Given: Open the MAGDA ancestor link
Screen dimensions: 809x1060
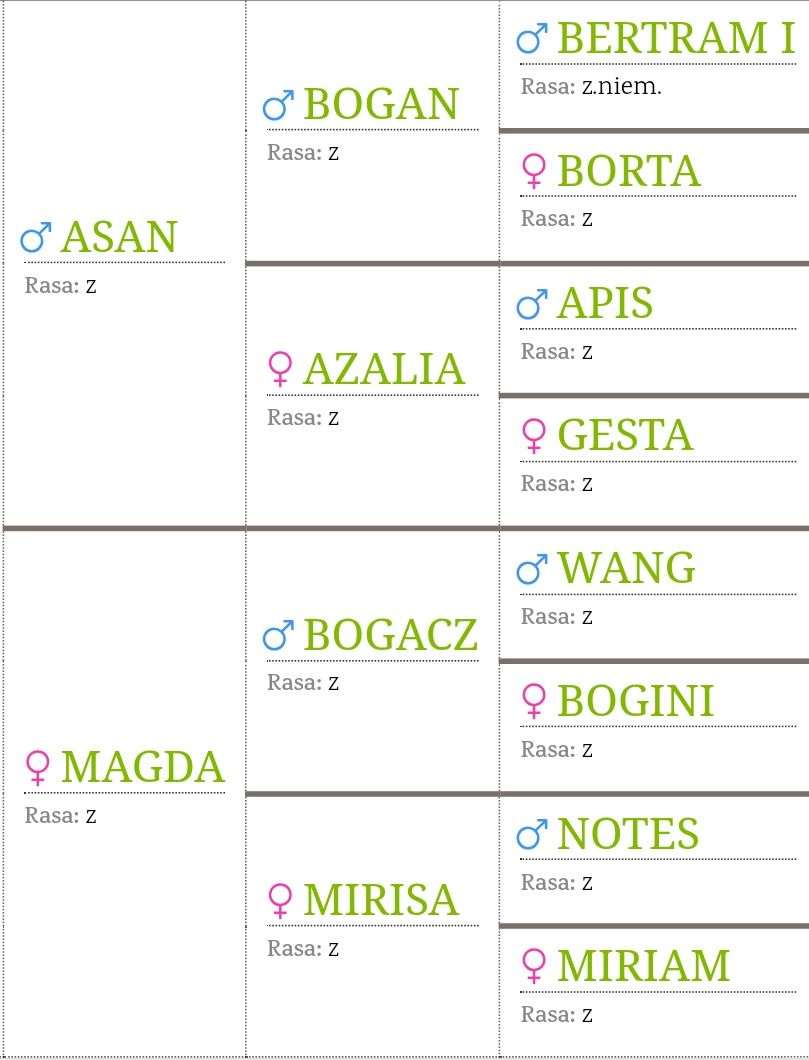Looking at the screenshot, I should coord(143,767).
